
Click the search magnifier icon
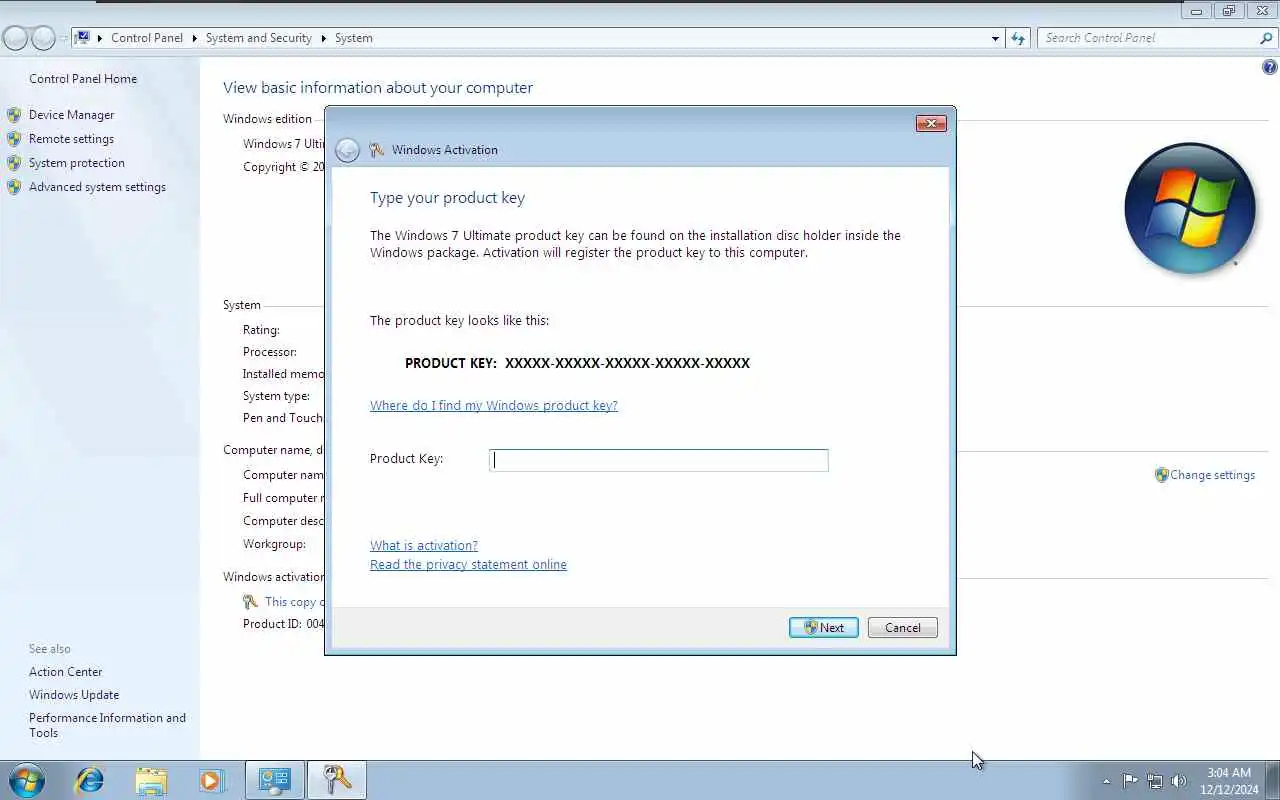(1267, 38)
